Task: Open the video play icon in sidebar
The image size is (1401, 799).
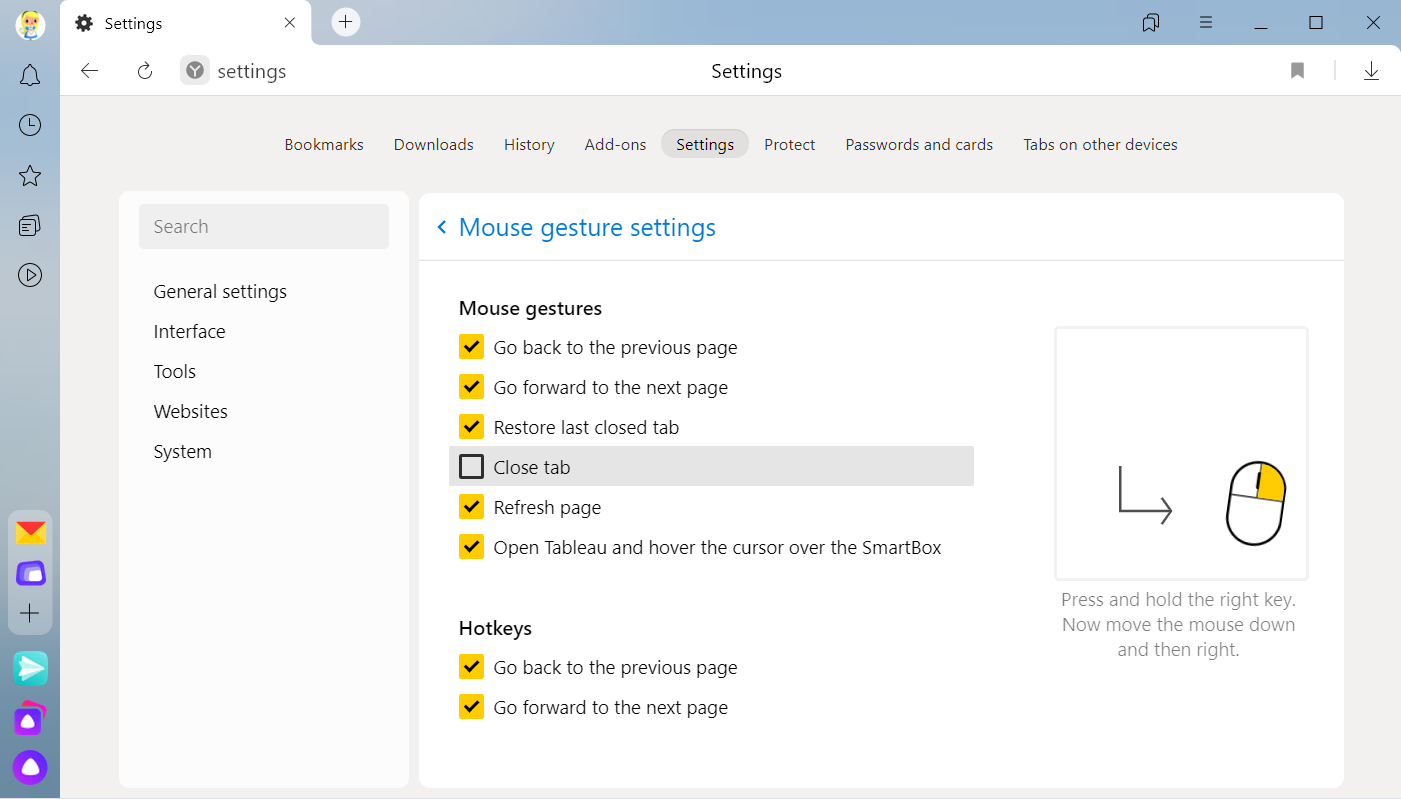Action: pos(30,275)
